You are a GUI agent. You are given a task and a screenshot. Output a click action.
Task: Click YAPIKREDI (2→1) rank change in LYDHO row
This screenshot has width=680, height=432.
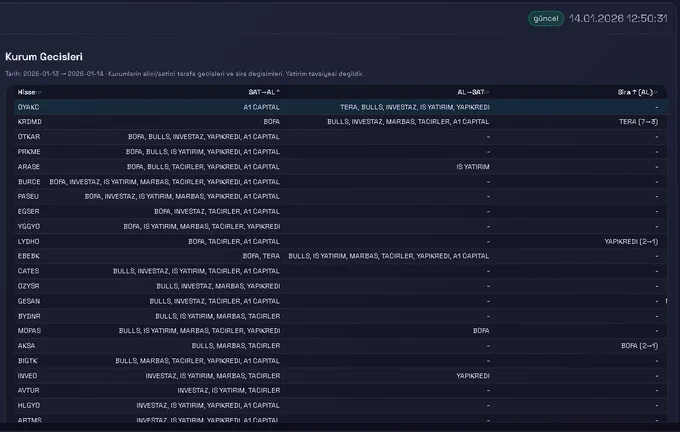coord(631,242)
